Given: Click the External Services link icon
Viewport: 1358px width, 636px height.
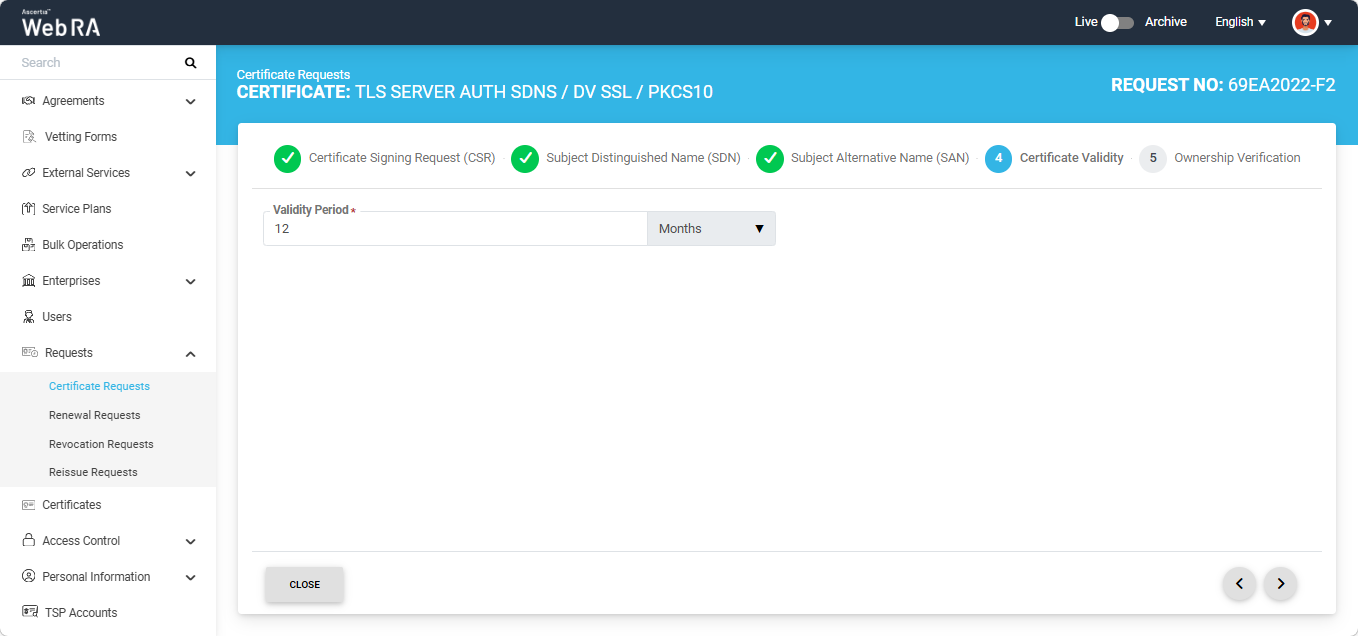Looking at the screenshot, I should [x=29, y=173].
